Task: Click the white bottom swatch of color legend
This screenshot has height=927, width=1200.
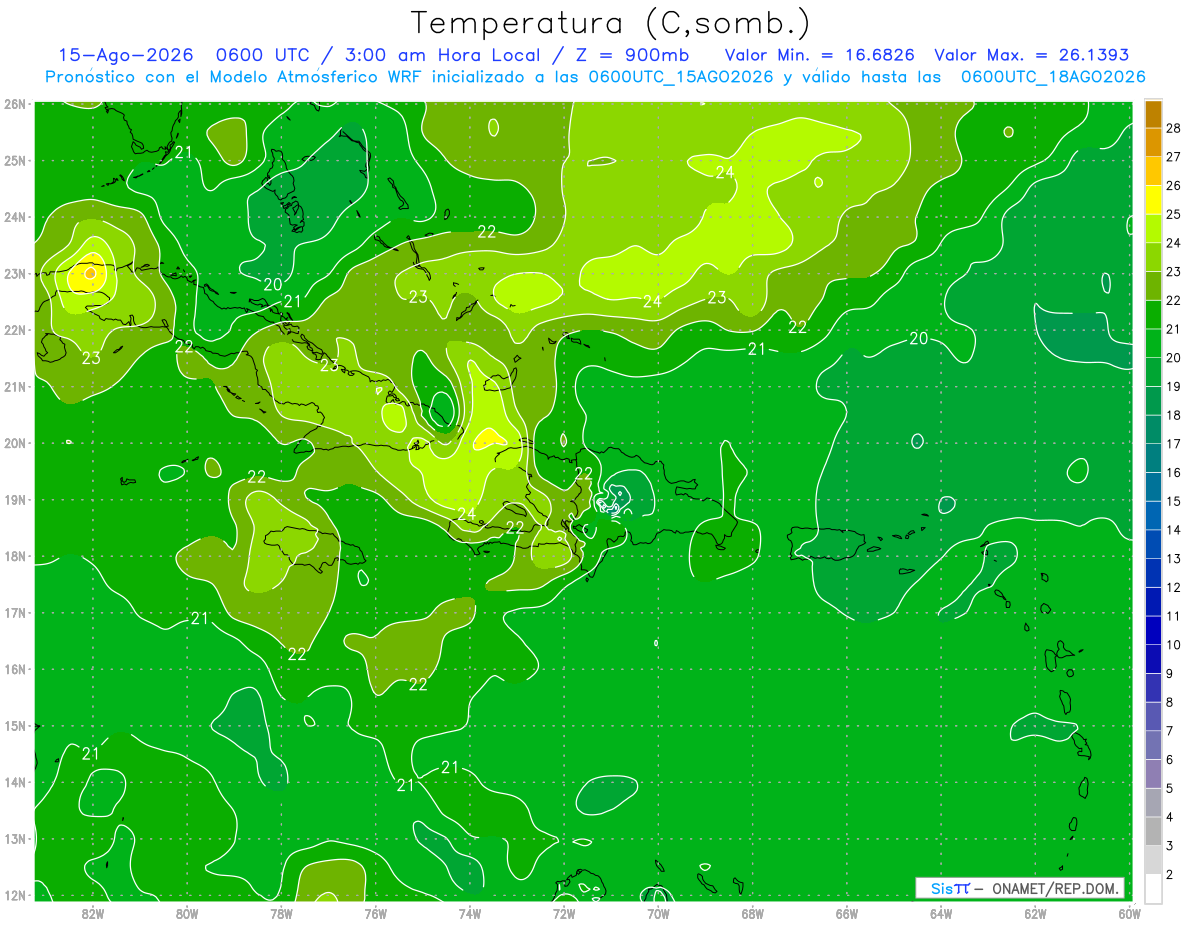Action: coord(1153,888)
